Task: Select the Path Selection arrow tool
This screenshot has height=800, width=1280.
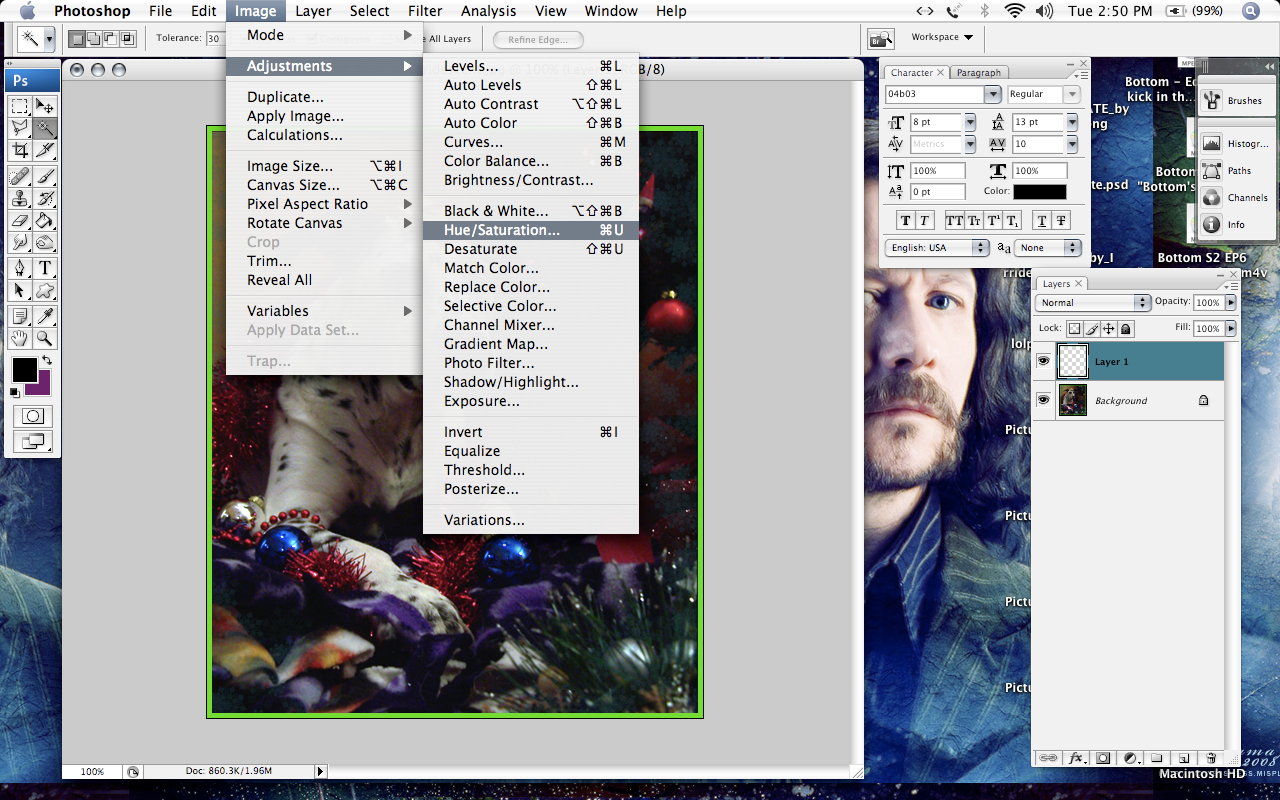Action: [19, 290]
